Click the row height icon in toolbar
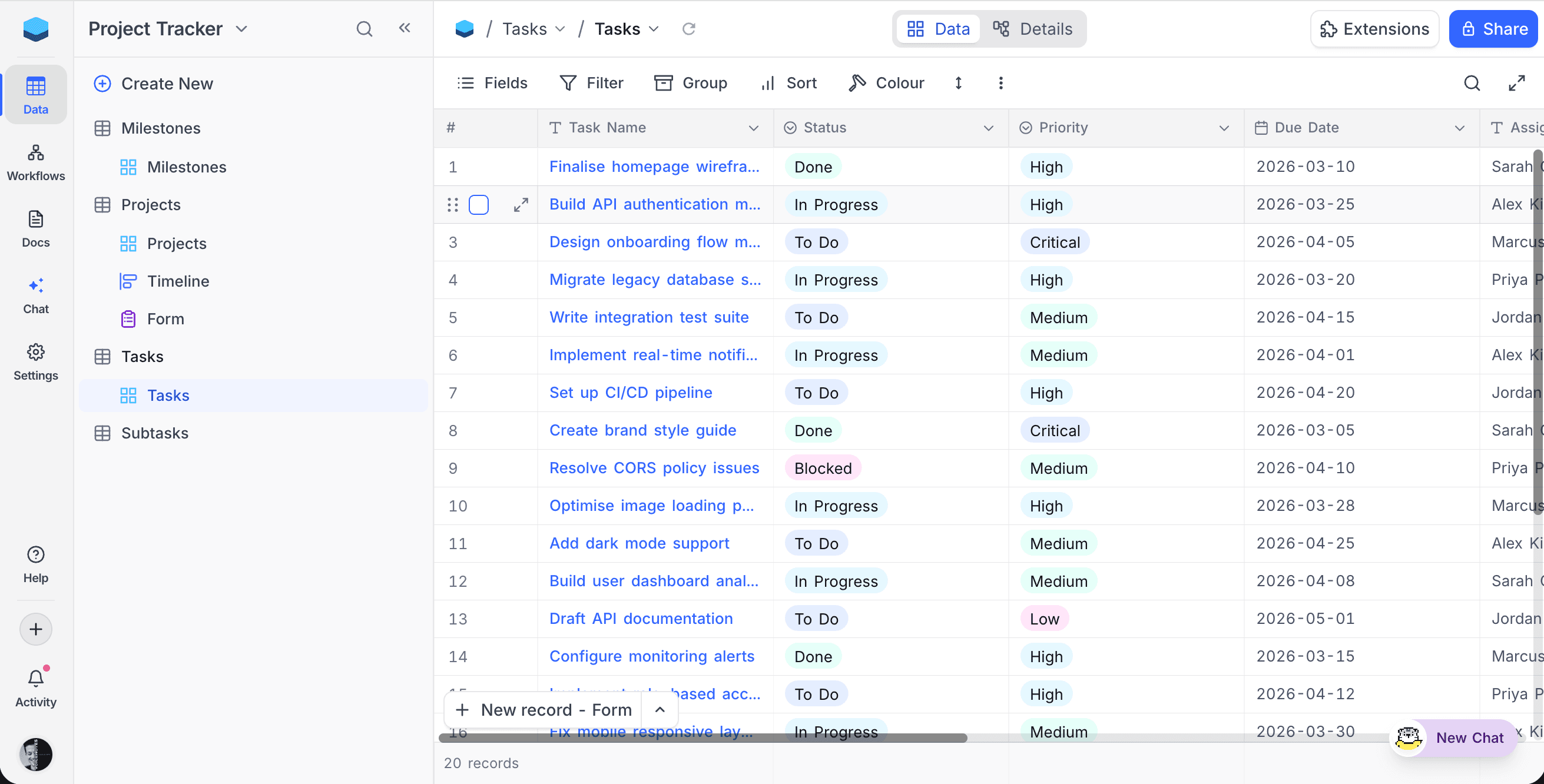Screen dimensions: 1544x784 pyautogui.click(x=959, y=83)
